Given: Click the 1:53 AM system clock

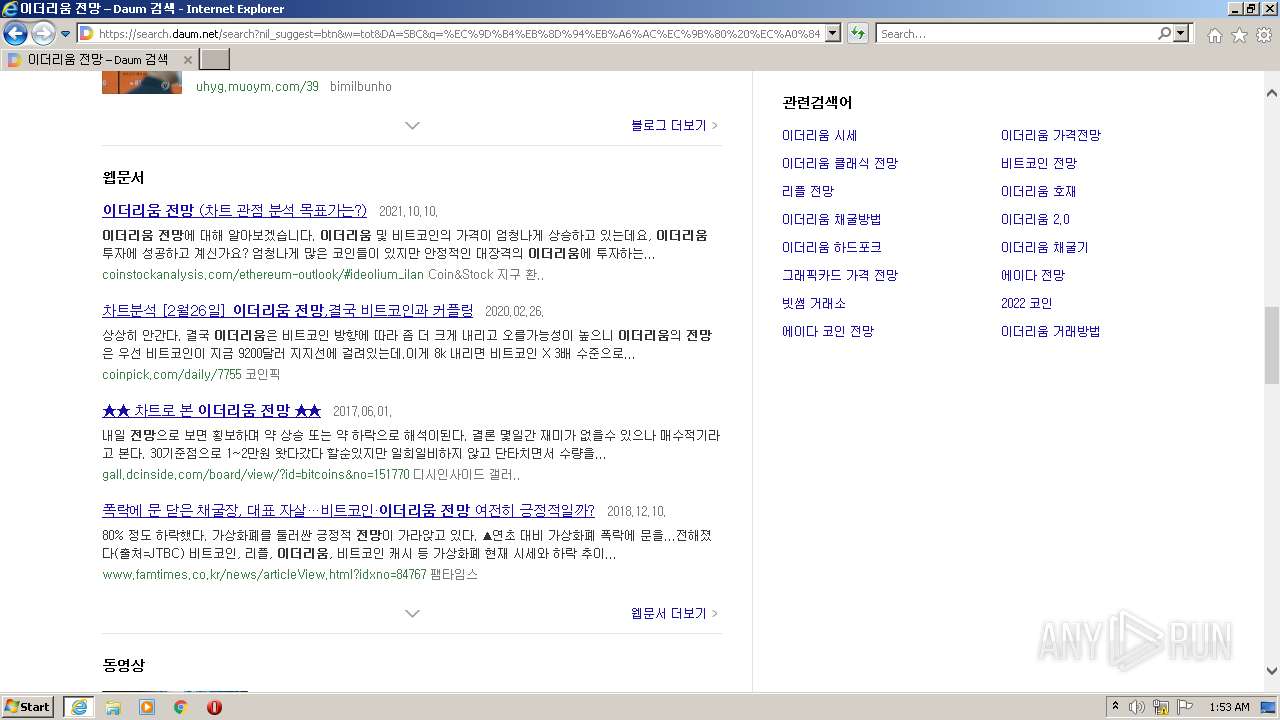Looking at the screenshot, I should pos(1229,707).
